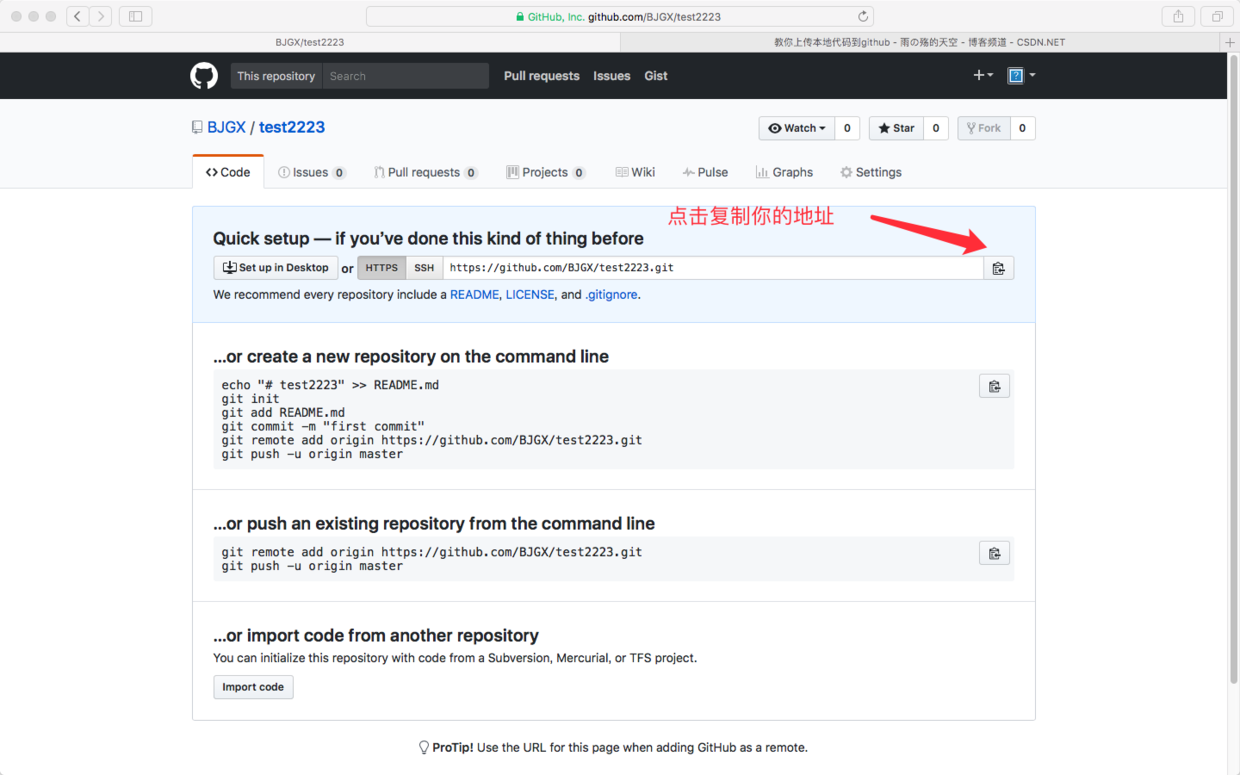Copy the repository HTTPS URL to clipboard

[x=998, y=268]
